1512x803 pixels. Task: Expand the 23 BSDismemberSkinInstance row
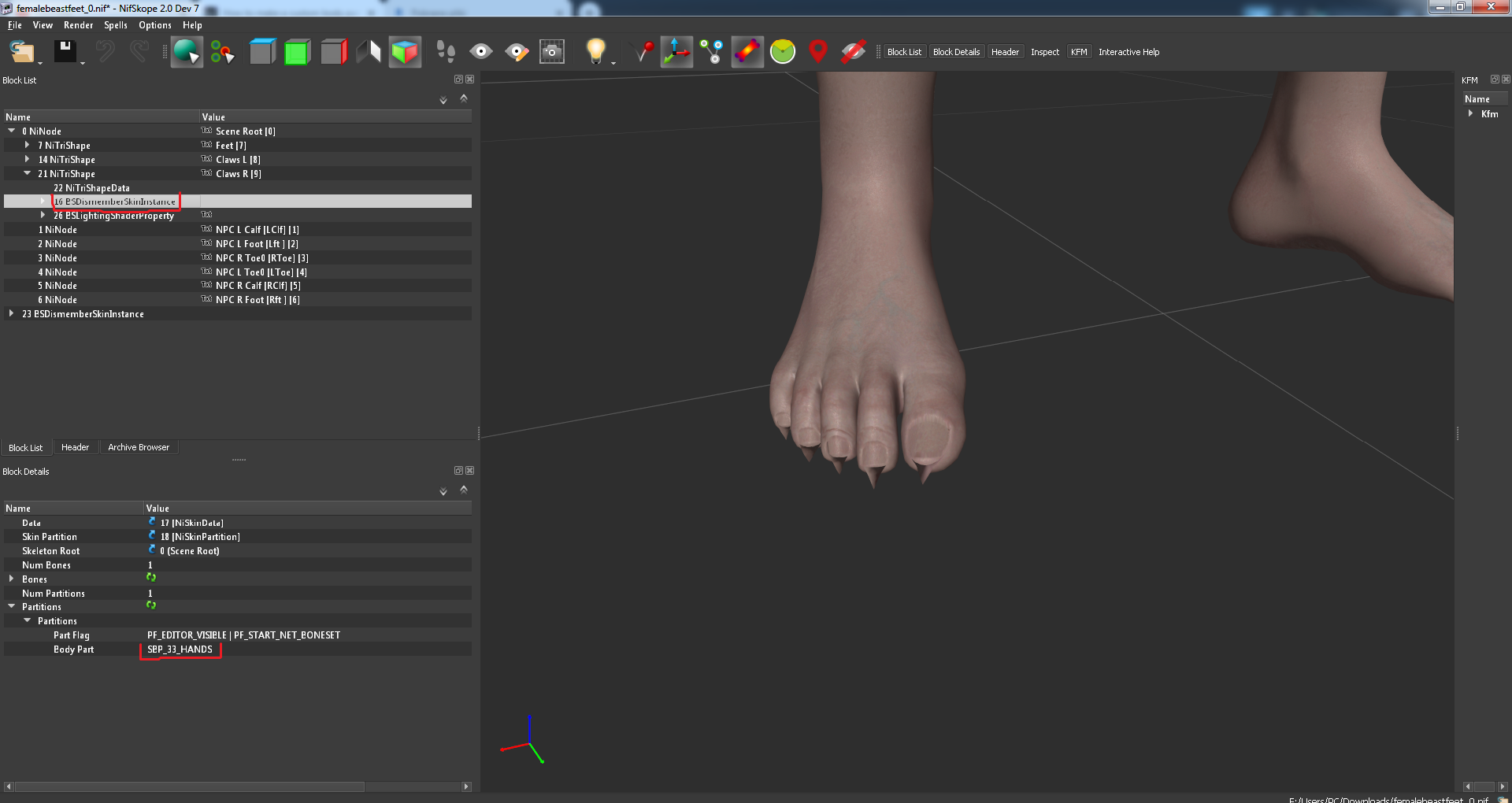pyautogui.click(x=12, y=313)
